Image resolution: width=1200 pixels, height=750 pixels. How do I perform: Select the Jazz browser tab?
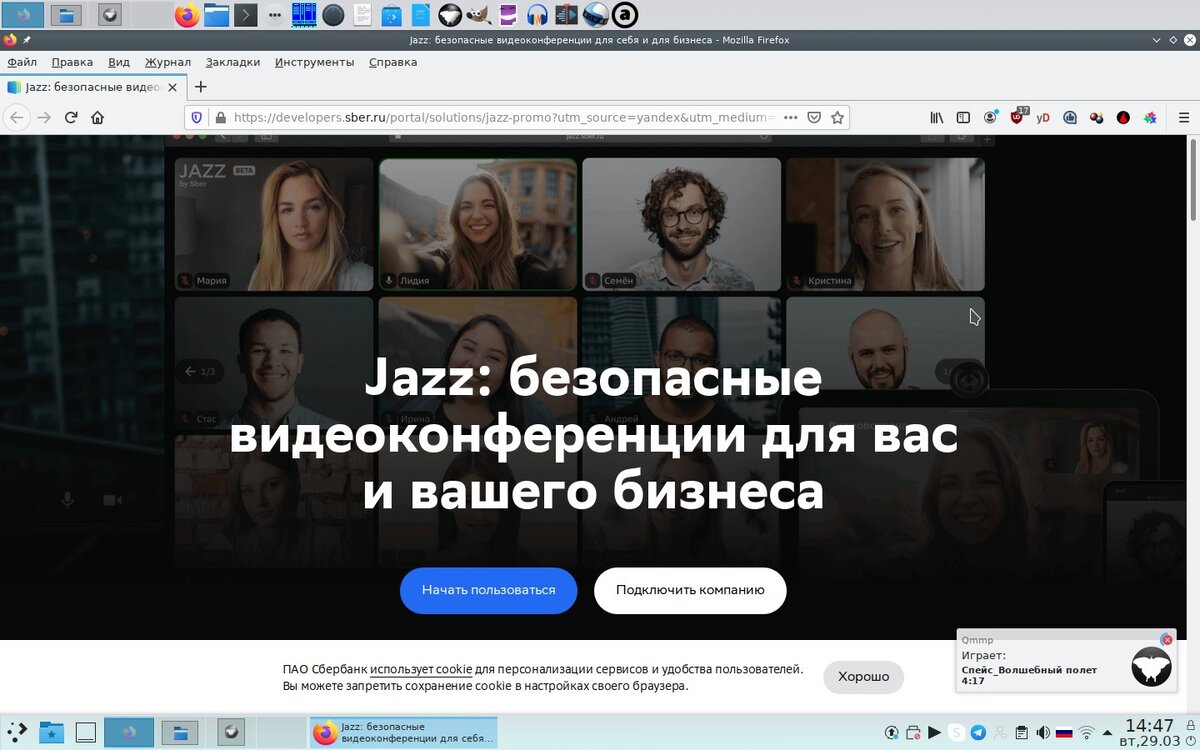(91, 87)
